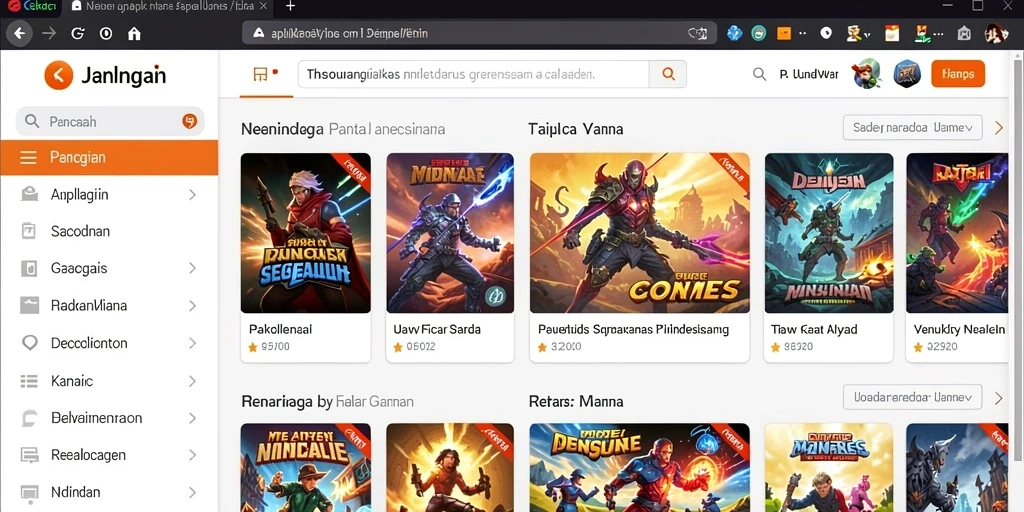The image size is (1024, 512).
Task: Click the Pencaah sidebar search field
Action: 110,121
